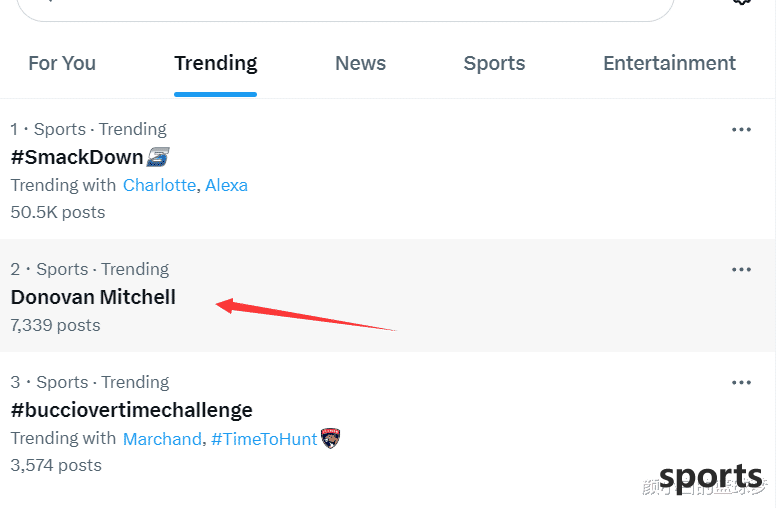Switch to the News tab
This screenshot has height=508, width=777.
tap(360, 63)
